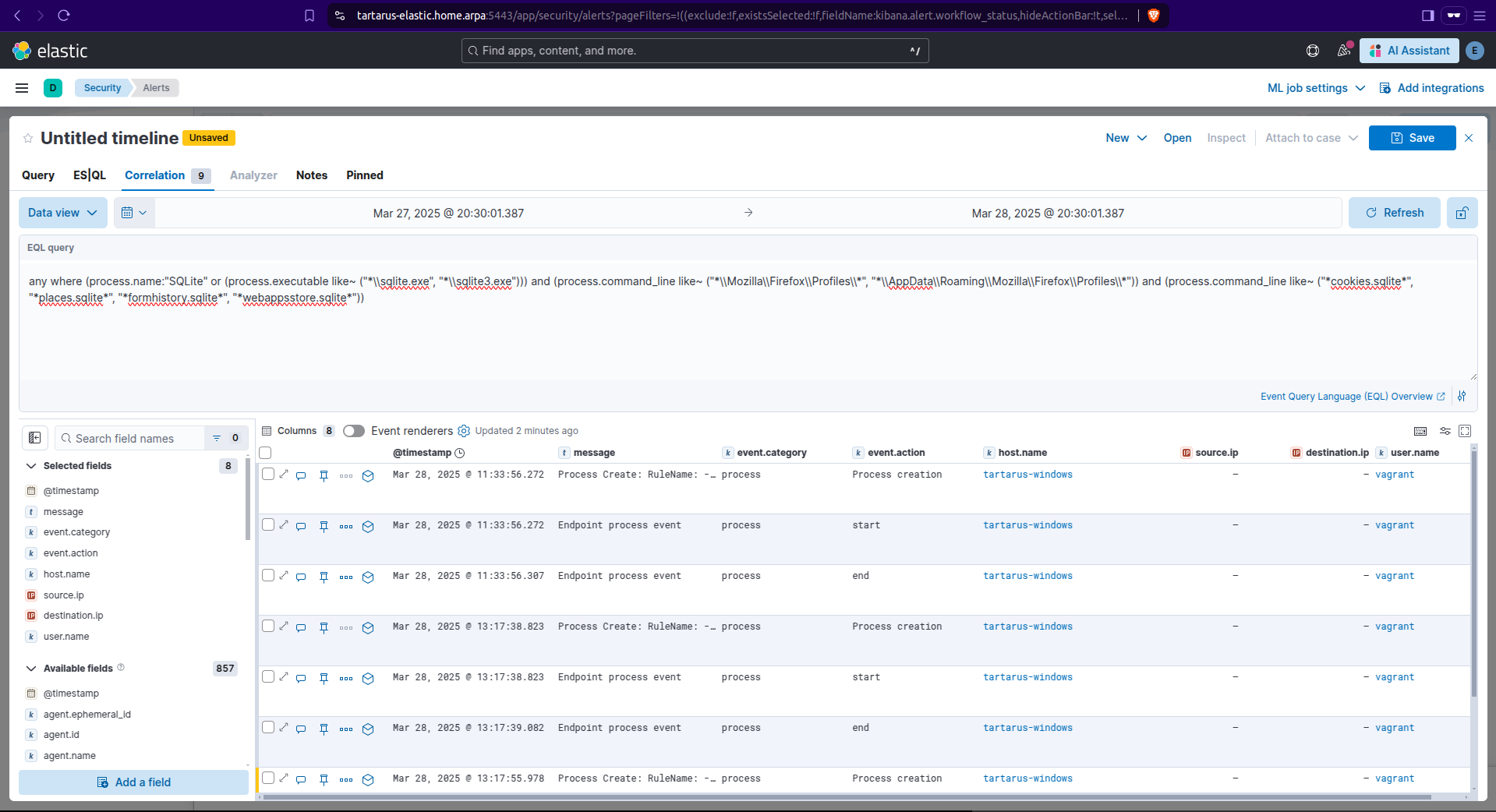Click the calendar date quick menu icon

(x=134, y=213)
